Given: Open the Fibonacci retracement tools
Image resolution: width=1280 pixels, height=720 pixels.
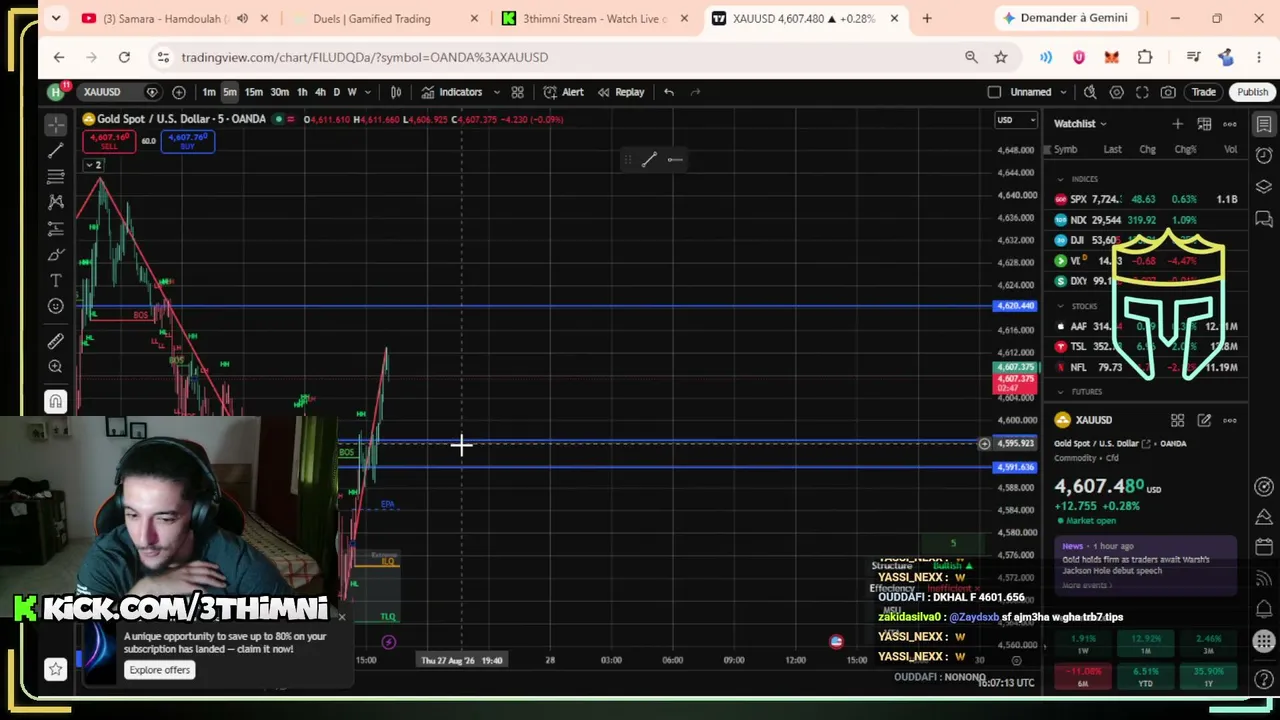Looking at the screenshot, I should (x=56, y=176).
